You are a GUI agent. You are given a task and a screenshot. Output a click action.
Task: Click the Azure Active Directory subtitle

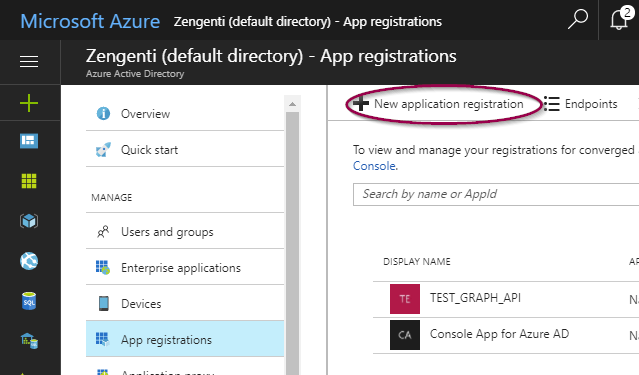point(135,74)
